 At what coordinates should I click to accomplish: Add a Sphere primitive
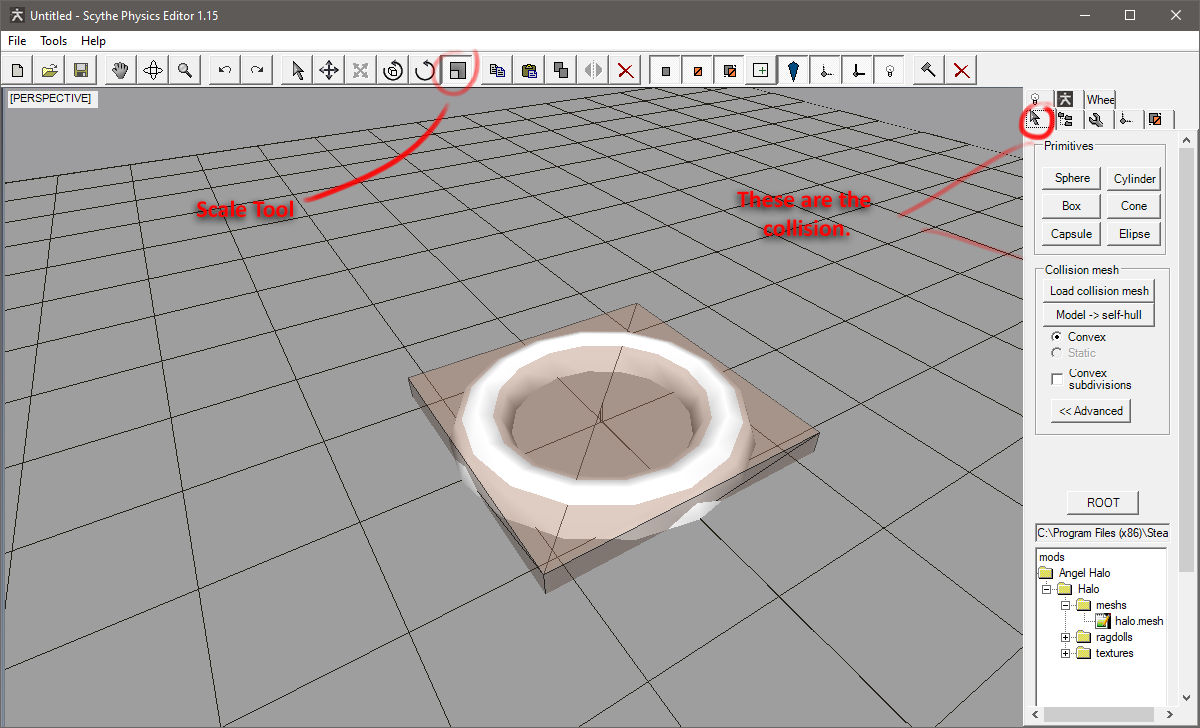(x=1072, y=178)
